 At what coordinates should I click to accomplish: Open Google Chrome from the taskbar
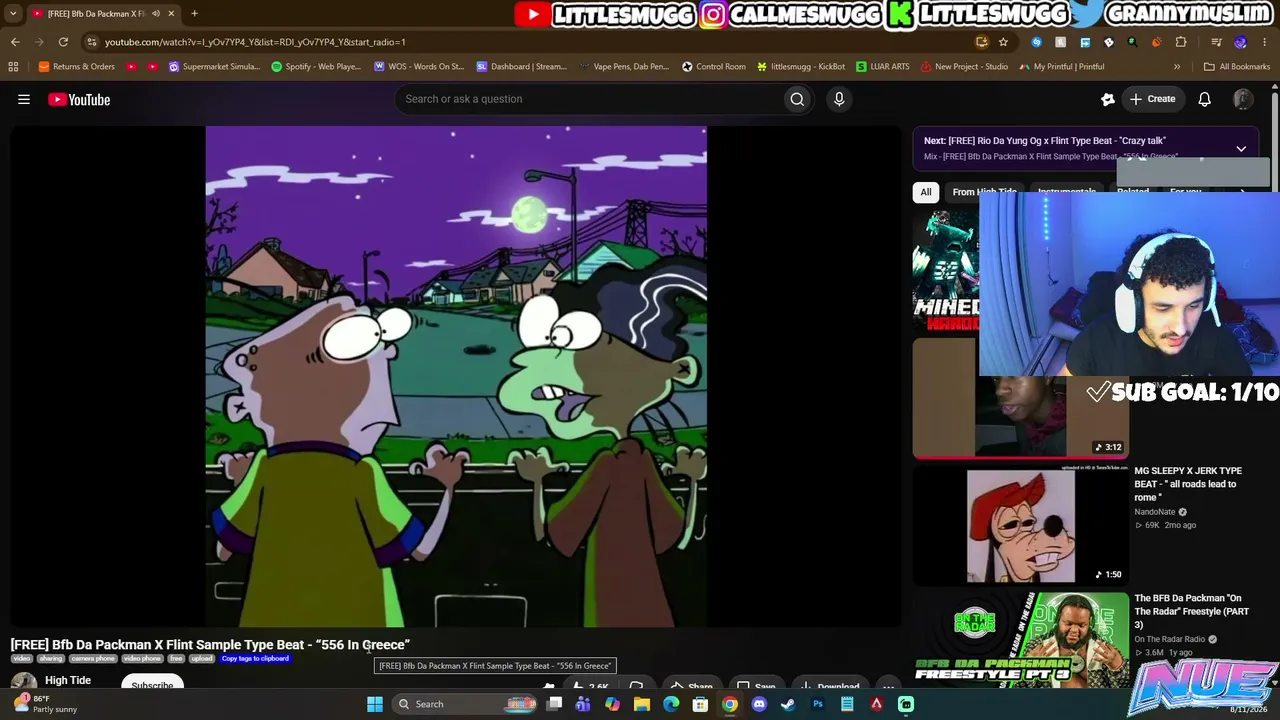[x=730, y=704]
